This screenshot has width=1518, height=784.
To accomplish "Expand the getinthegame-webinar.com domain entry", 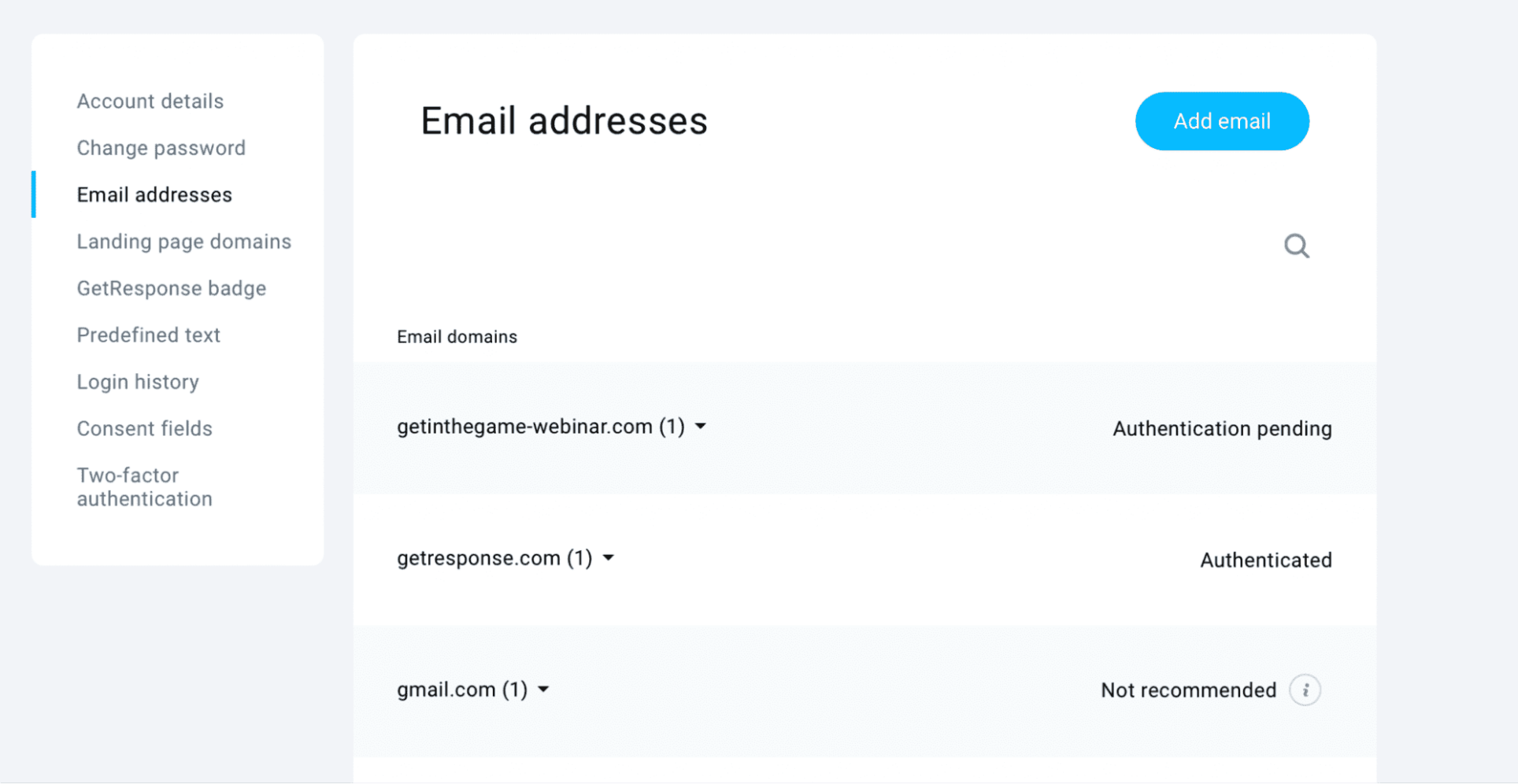I will click(x=701, y=426).
